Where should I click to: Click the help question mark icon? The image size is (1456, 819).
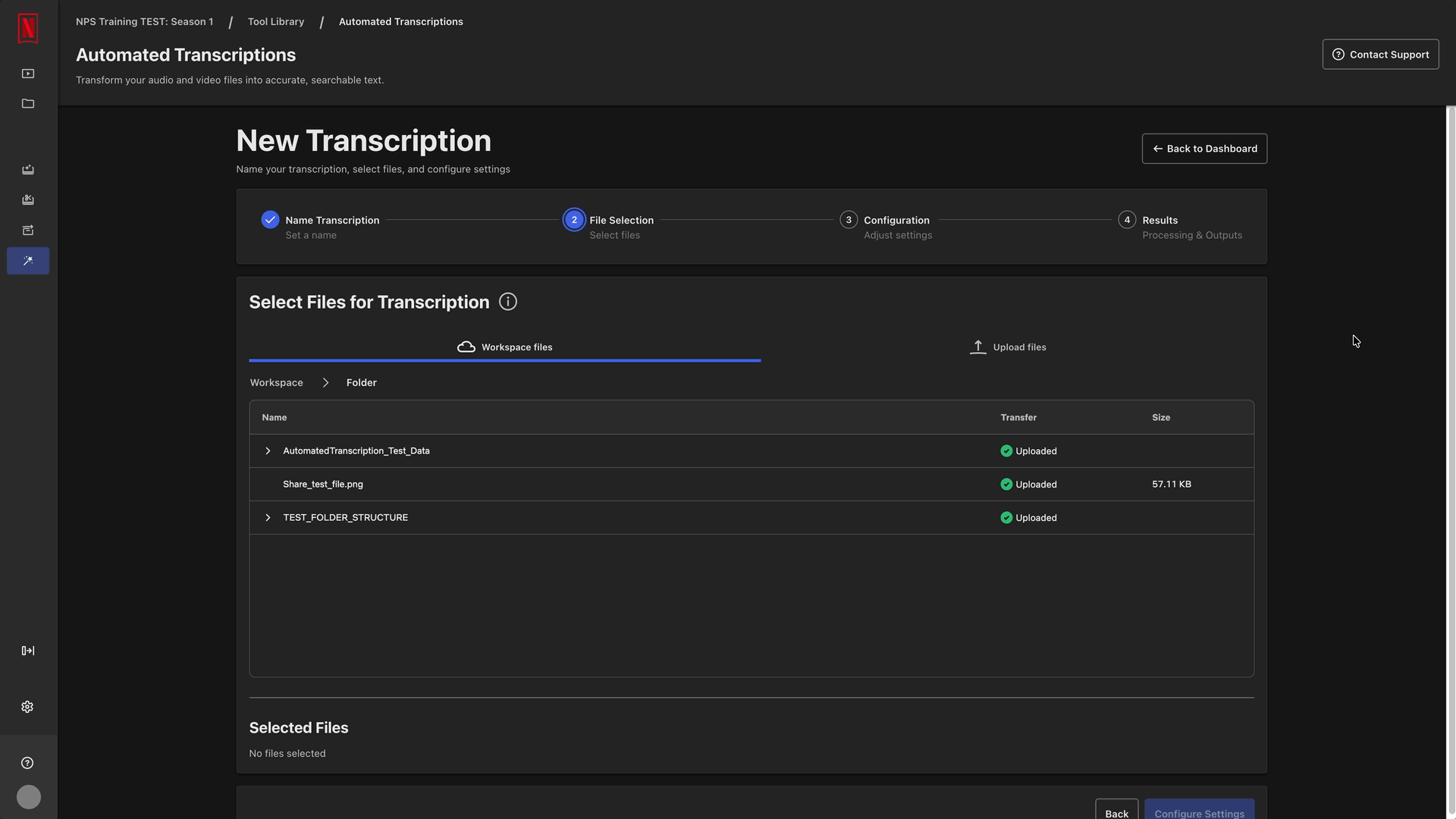[28, 763]
